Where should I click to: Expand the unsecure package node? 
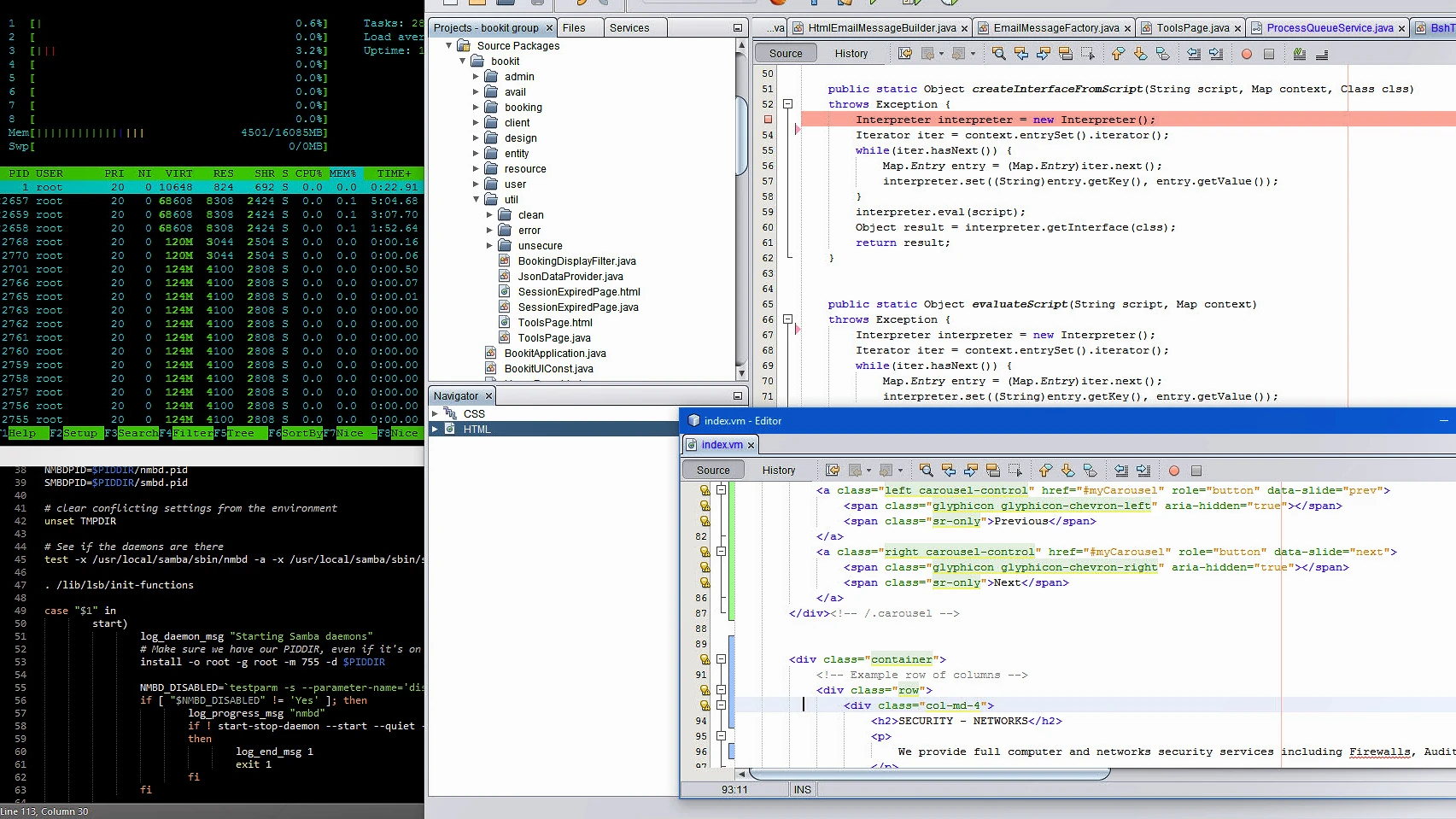(489, 246)
